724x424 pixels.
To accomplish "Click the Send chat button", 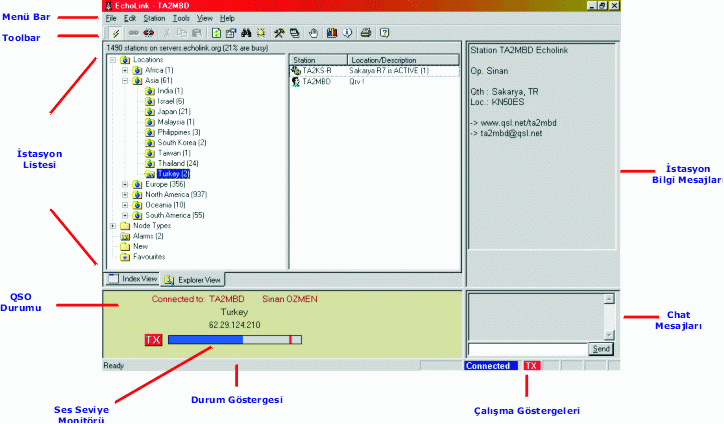I will coord(601,349).
